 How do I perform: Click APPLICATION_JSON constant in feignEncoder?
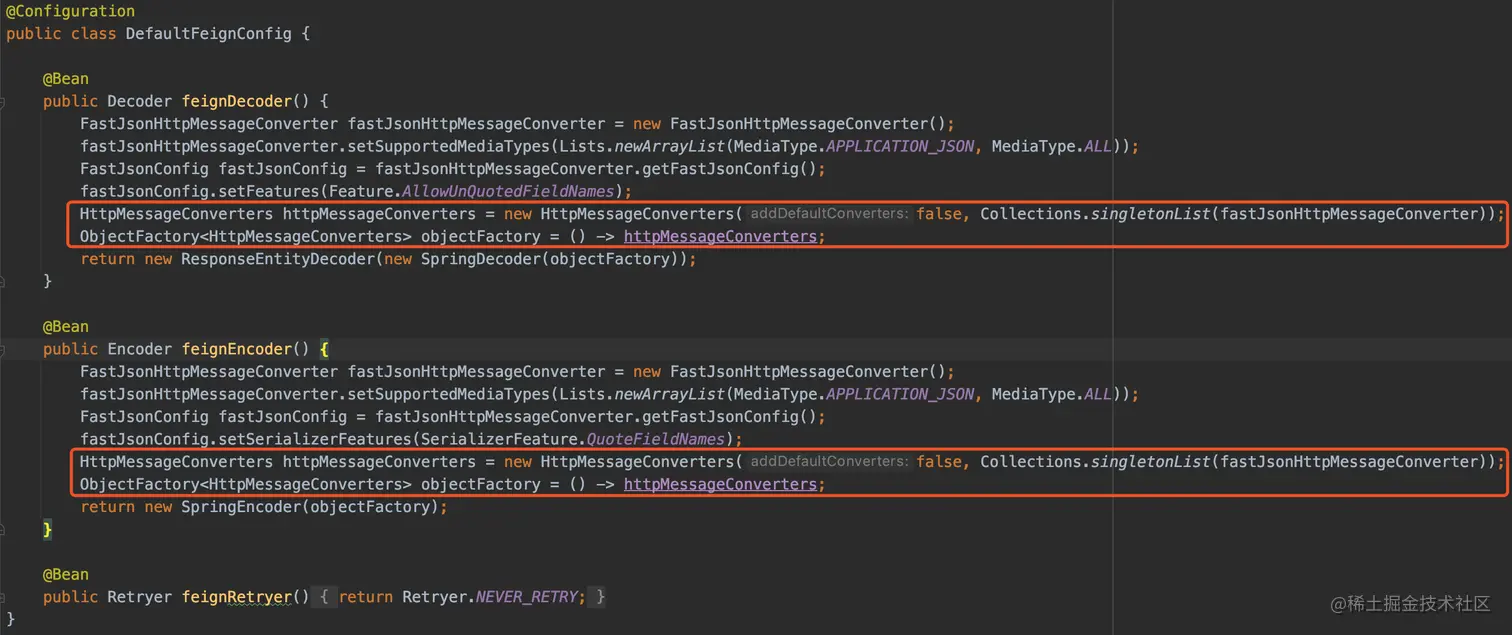coord(899,394)
